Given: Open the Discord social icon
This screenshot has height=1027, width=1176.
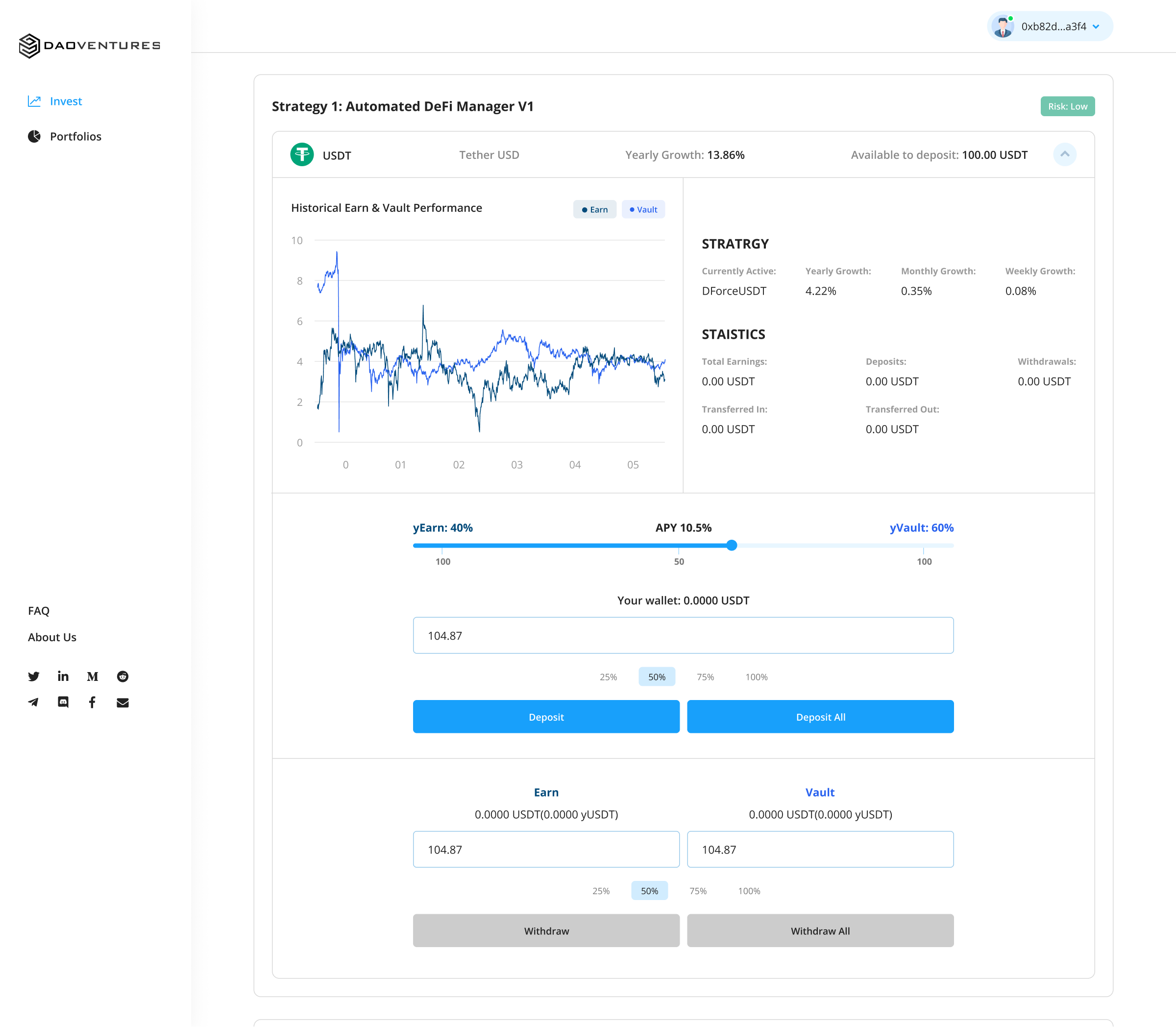Looking at the screenshot, I should (x=63, y=702).
